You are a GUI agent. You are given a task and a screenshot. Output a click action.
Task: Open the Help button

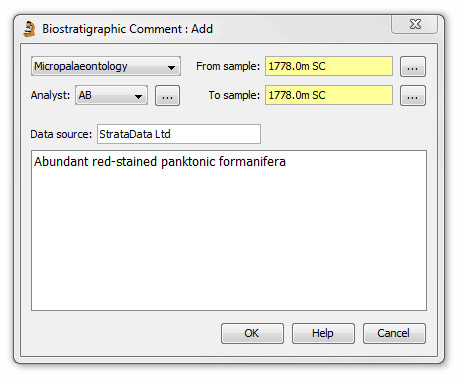coord(323,333)
